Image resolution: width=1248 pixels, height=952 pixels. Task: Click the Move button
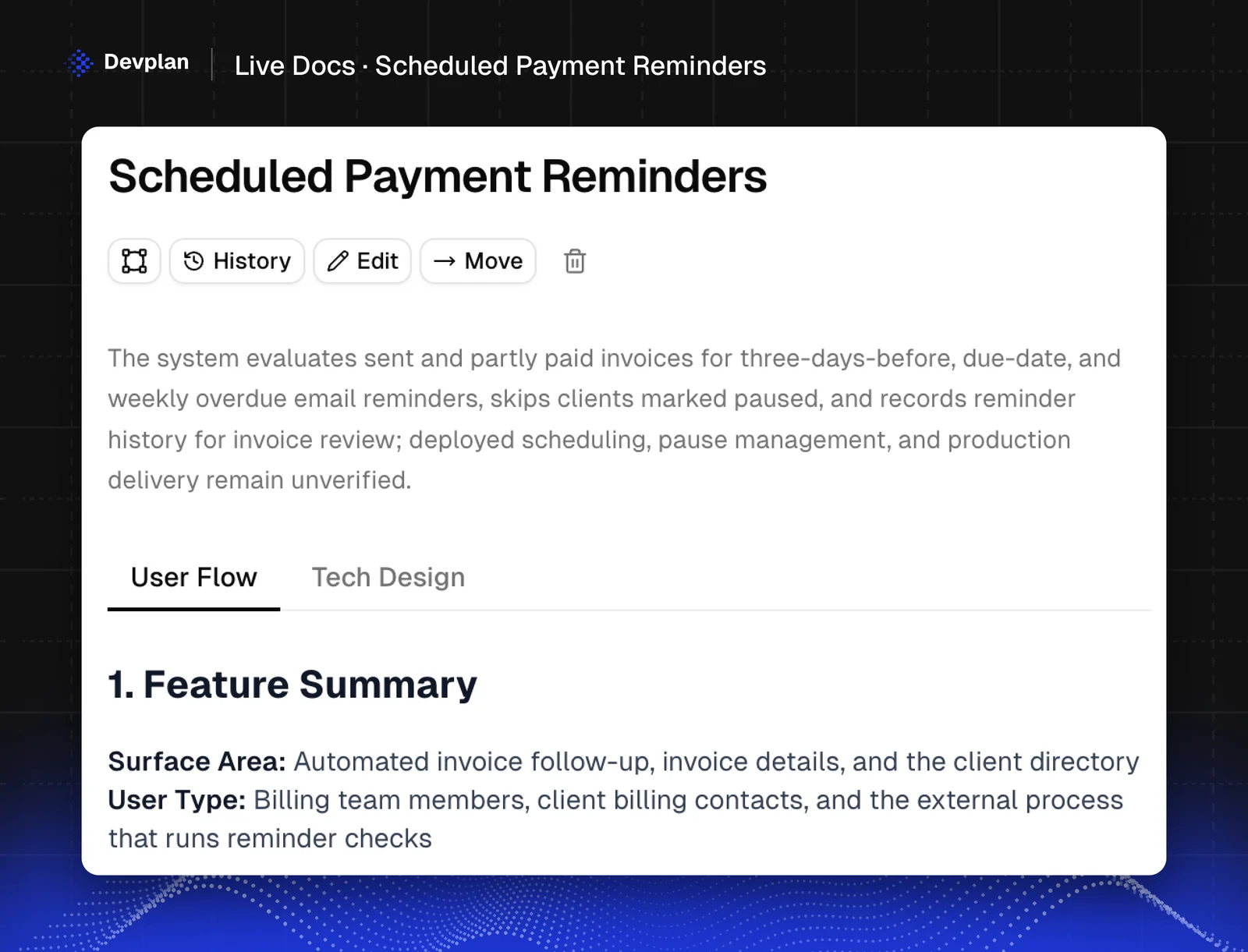(478, 261)
